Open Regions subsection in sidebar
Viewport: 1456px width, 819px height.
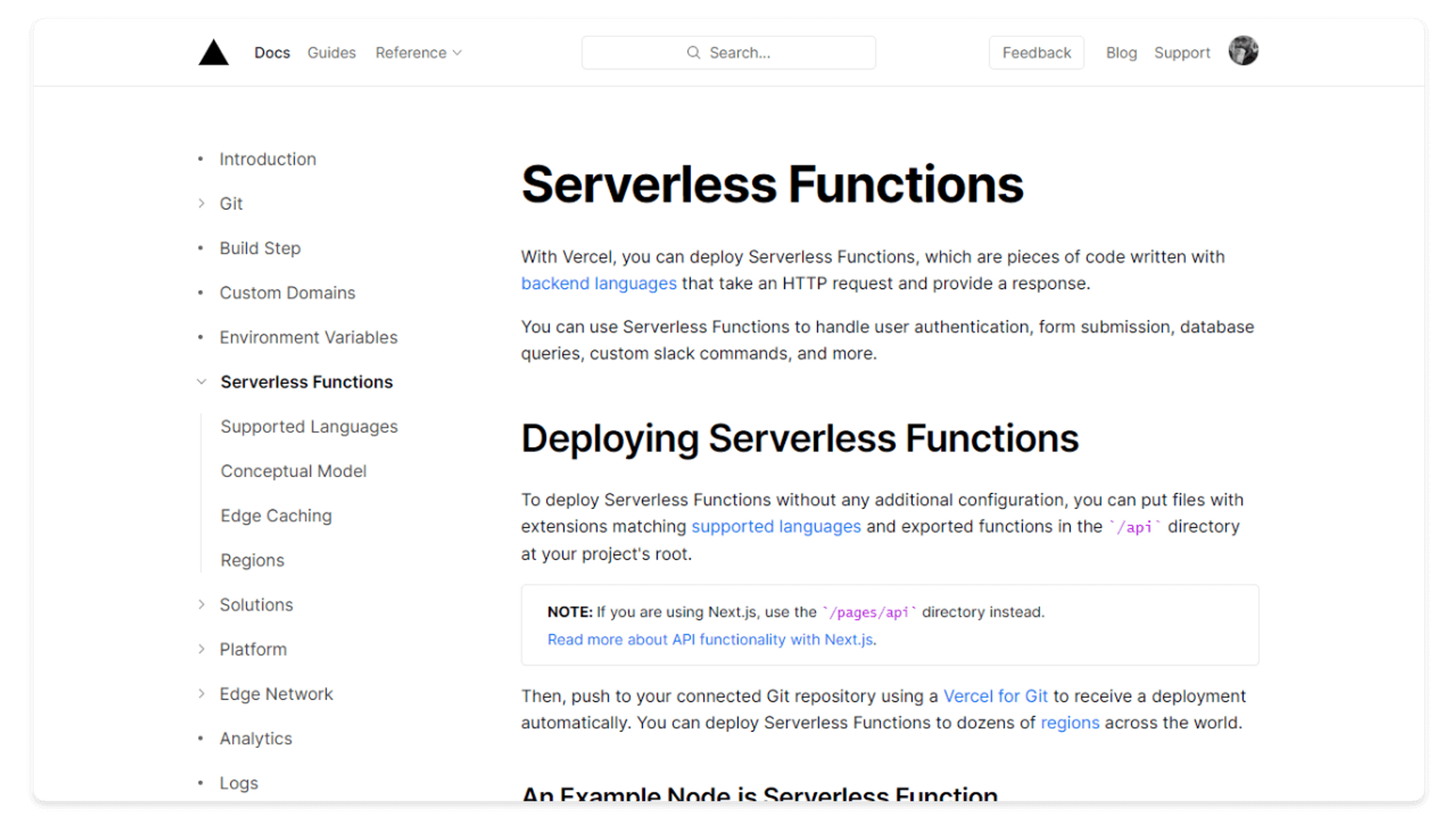(252, 560)
